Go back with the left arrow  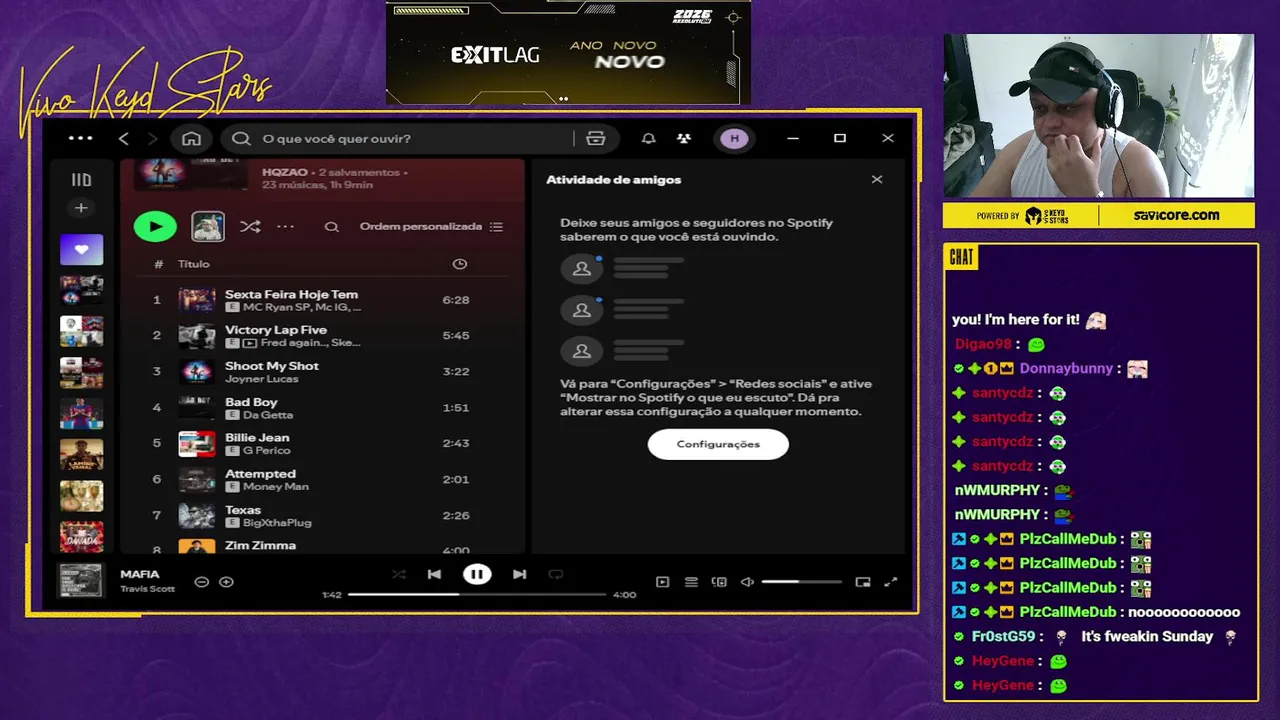124,138
